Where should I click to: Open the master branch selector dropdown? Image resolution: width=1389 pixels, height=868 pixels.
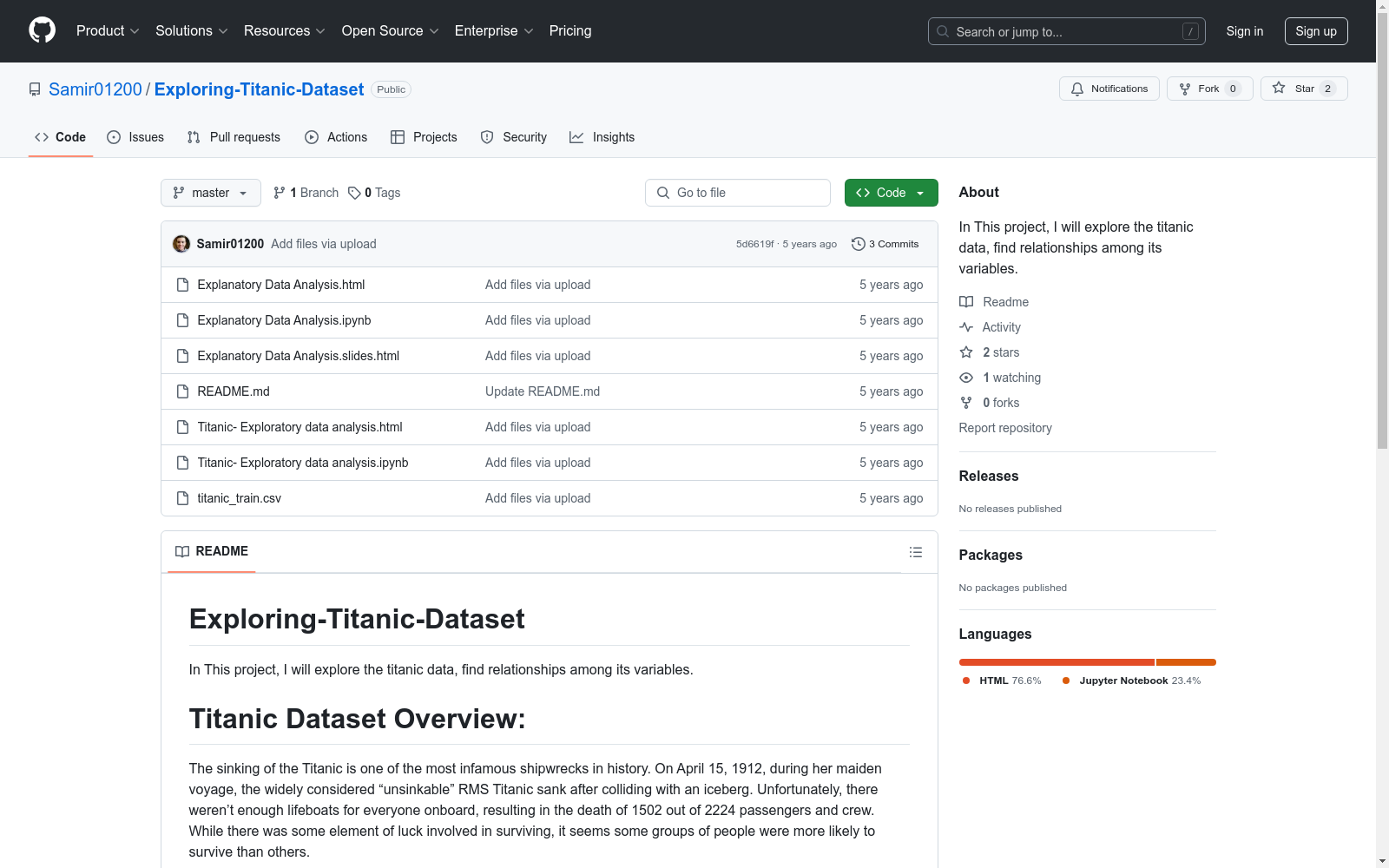pos(211,193)
